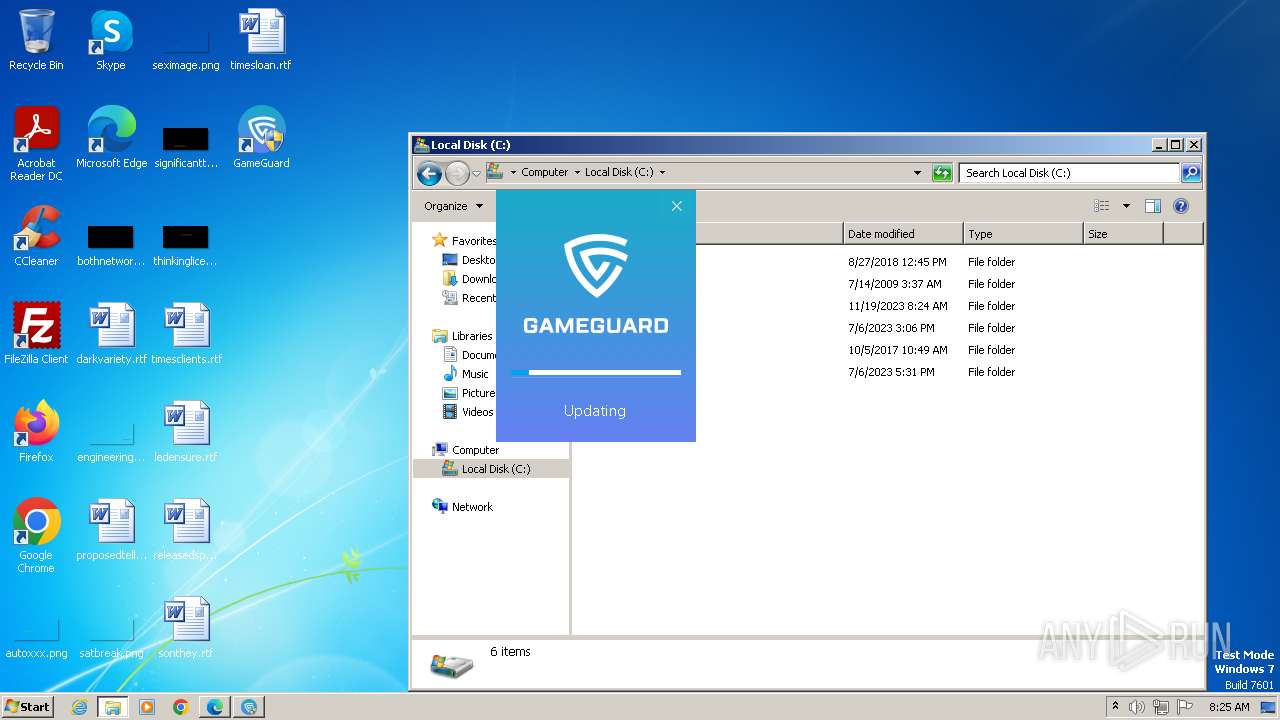Open the Recycle Bin desktop icon
1280x720 pixels.
(36, 40)
